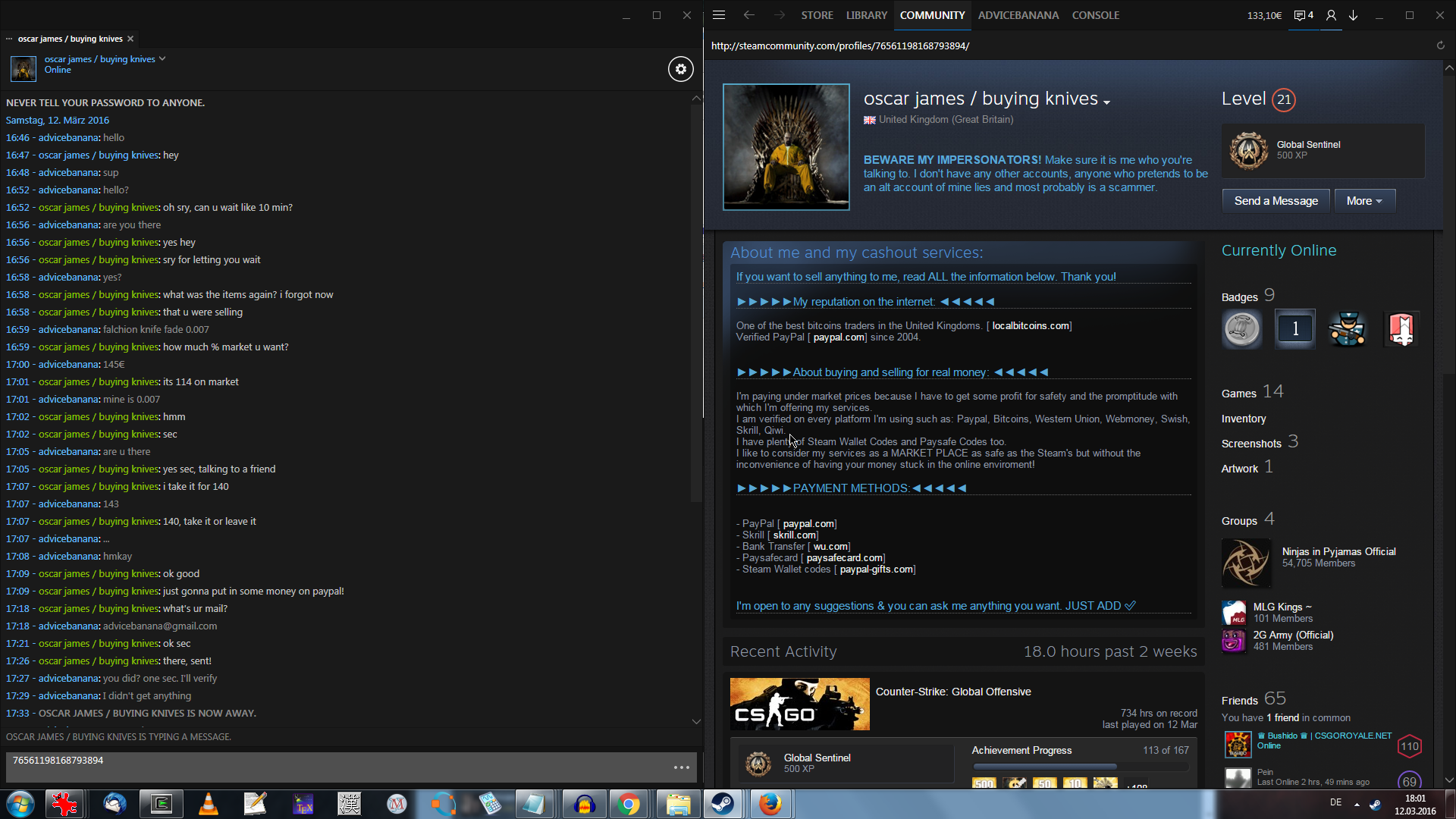Open the chat notifications icon

pos(1303,15)
